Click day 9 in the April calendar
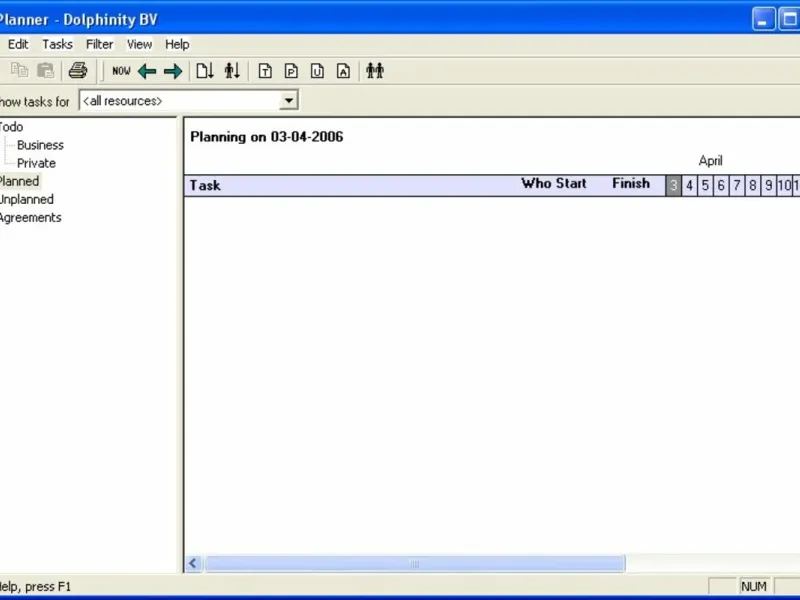The height and width of the screenshot is (600, 800). [x=768, y=186]
